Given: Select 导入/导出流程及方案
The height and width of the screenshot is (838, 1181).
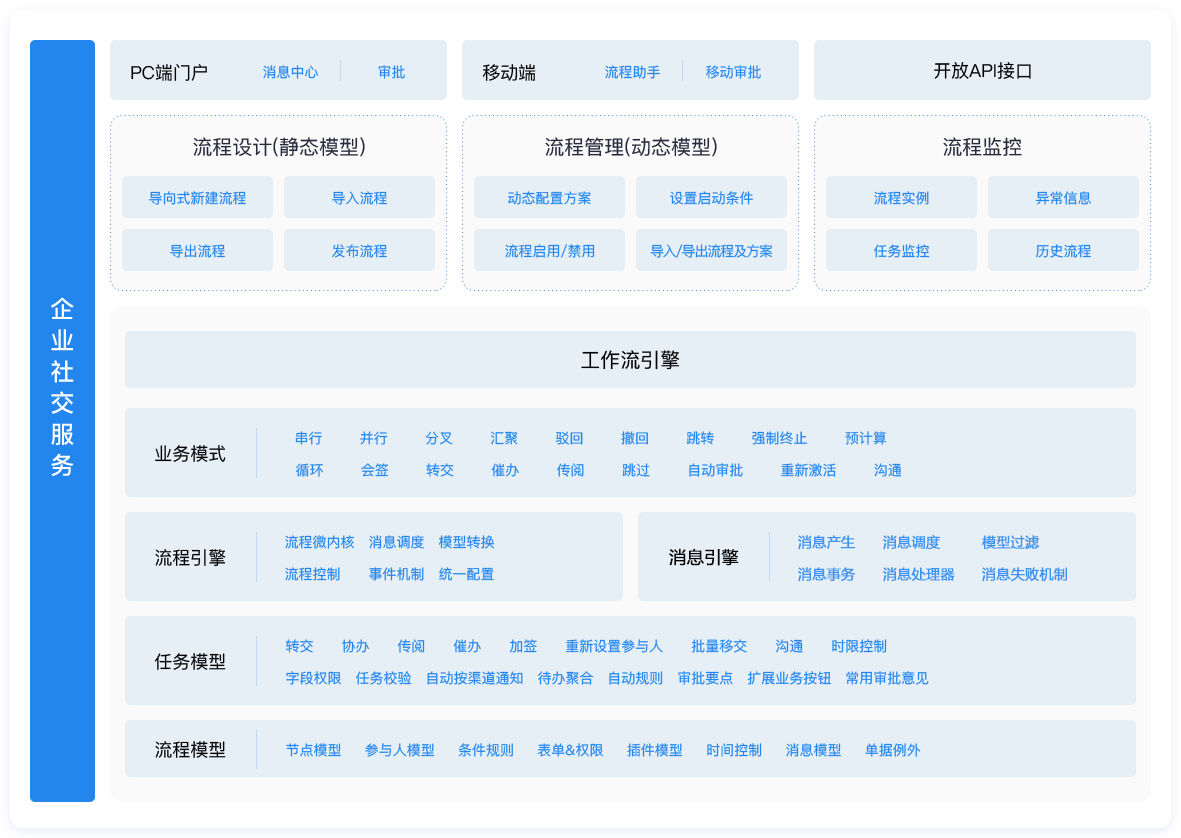Looking at the screenshot, I should pos(711,250).
